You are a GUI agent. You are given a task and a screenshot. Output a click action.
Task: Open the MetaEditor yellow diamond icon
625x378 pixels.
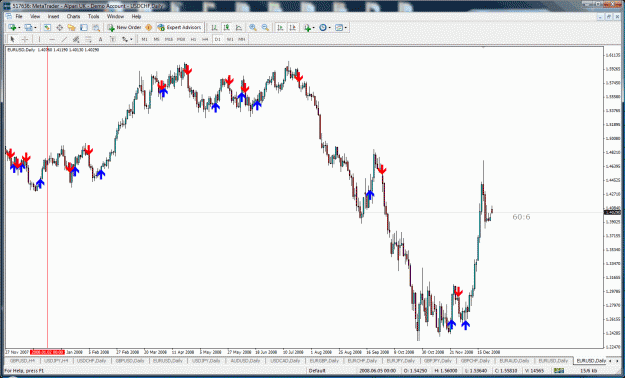coord(149,28)
